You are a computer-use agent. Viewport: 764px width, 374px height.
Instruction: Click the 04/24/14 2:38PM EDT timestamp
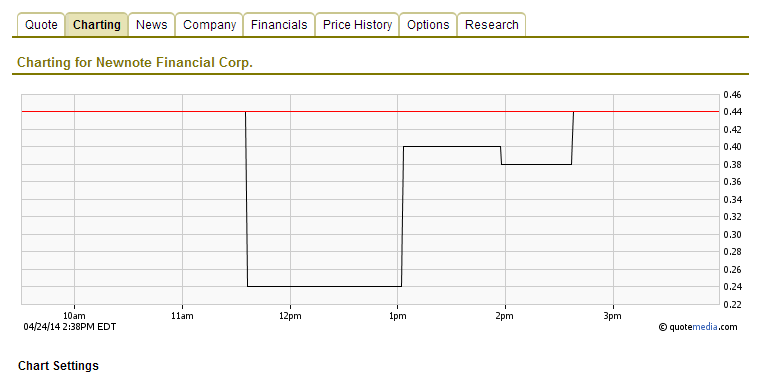pyautogui.click(x=70, y=326)
